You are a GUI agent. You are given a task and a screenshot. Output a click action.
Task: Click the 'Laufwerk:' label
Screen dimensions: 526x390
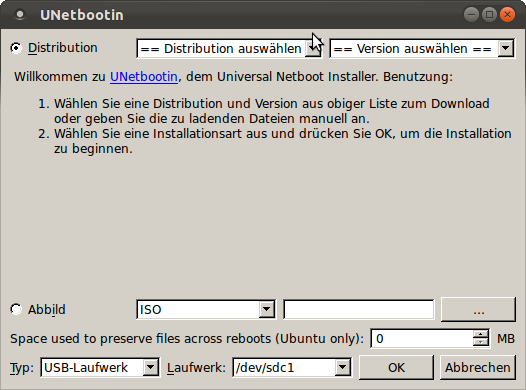197,368
